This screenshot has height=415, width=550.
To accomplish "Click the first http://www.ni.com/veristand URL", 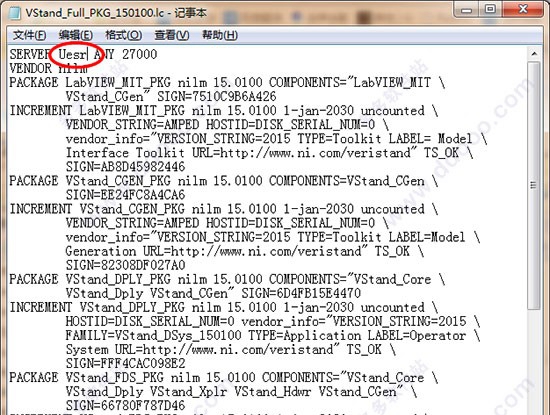I will (x=315, y=153).
